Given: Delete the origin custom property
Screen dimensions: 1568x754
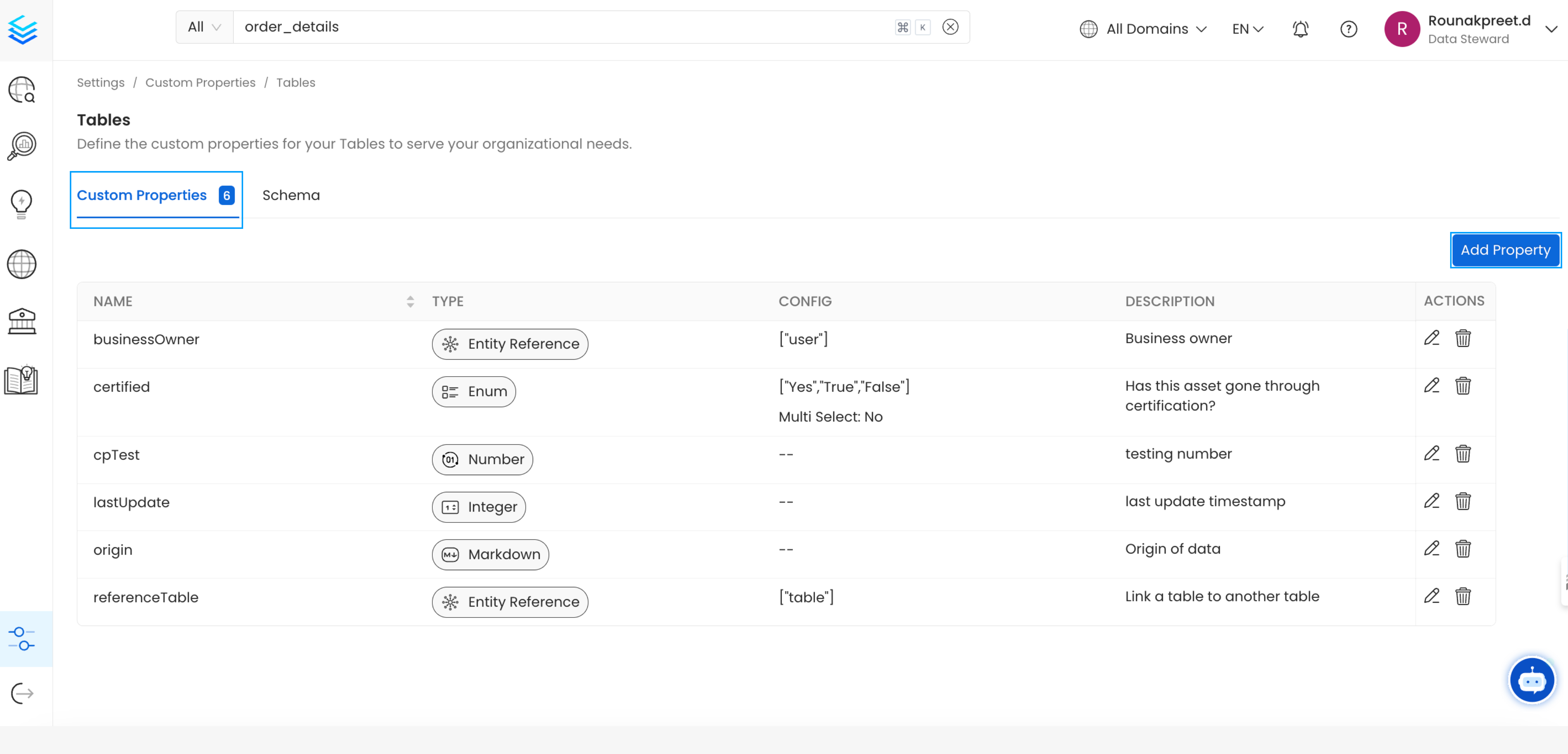Looking at the screenshot, I should [x=1463, y=549].
